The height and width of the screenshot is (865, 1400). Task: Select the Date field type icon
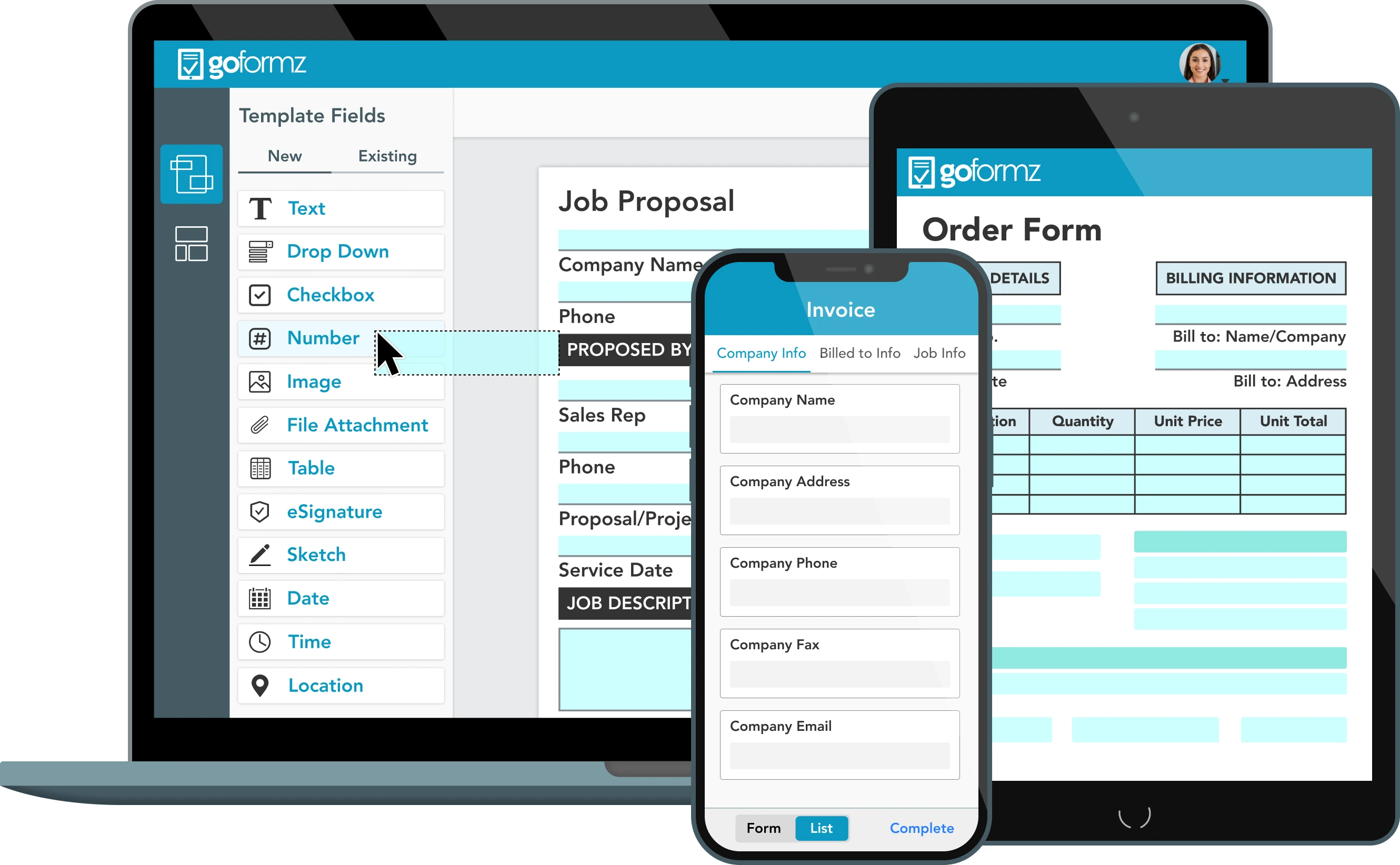[x=258, y=597]
